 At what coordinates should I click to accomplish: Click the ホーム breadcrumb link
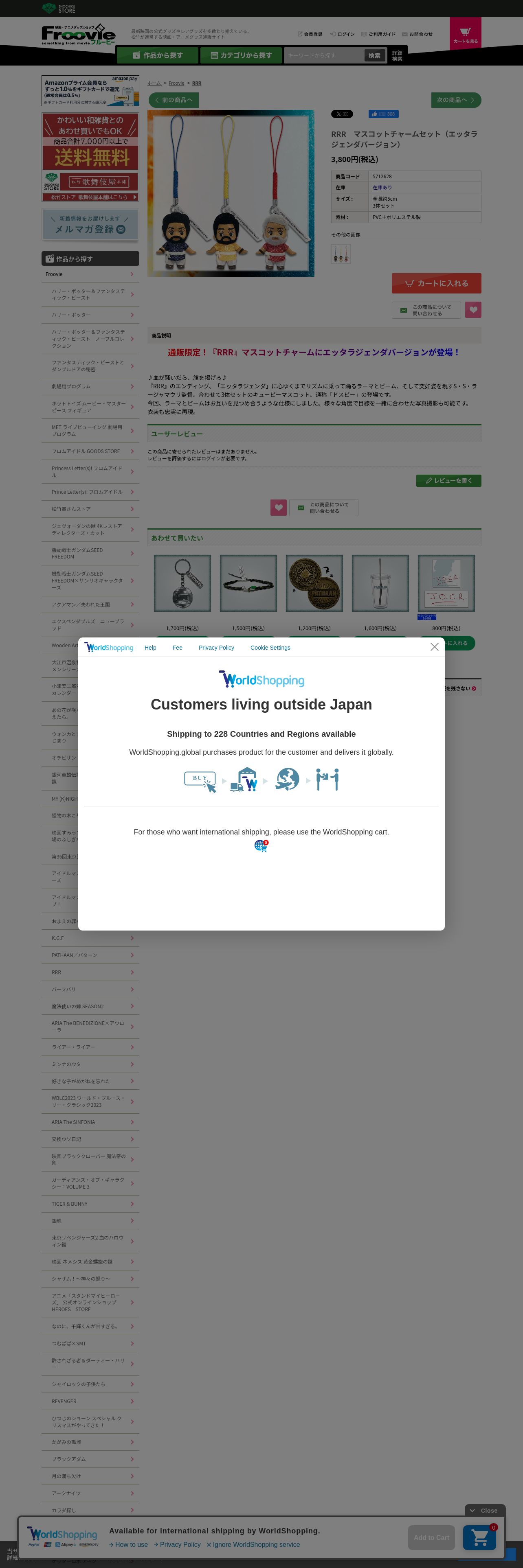point(154,83)
